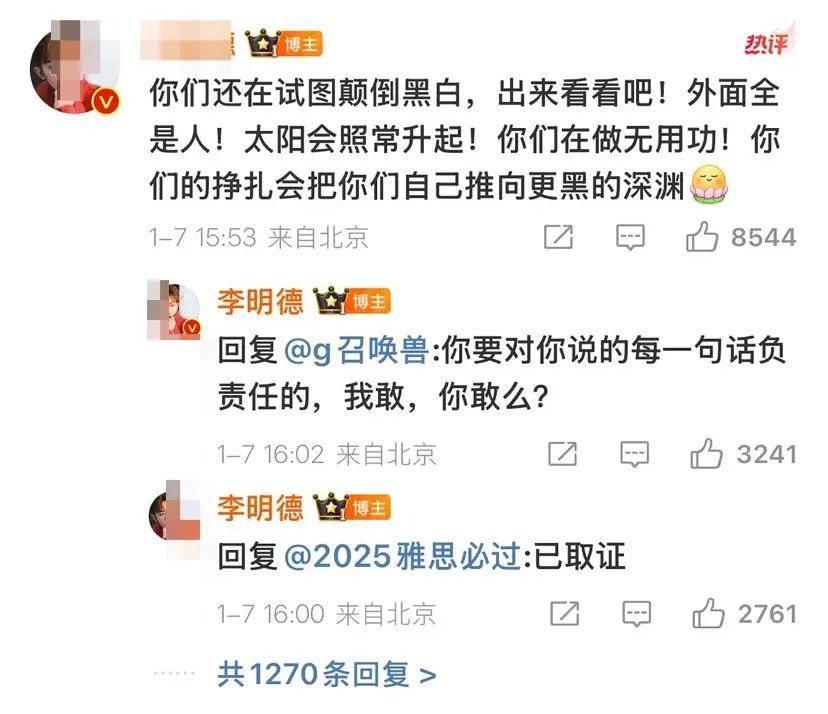The image size is (828, 714).
Task: Expand all 1270 replies
Action: [327, 674]
